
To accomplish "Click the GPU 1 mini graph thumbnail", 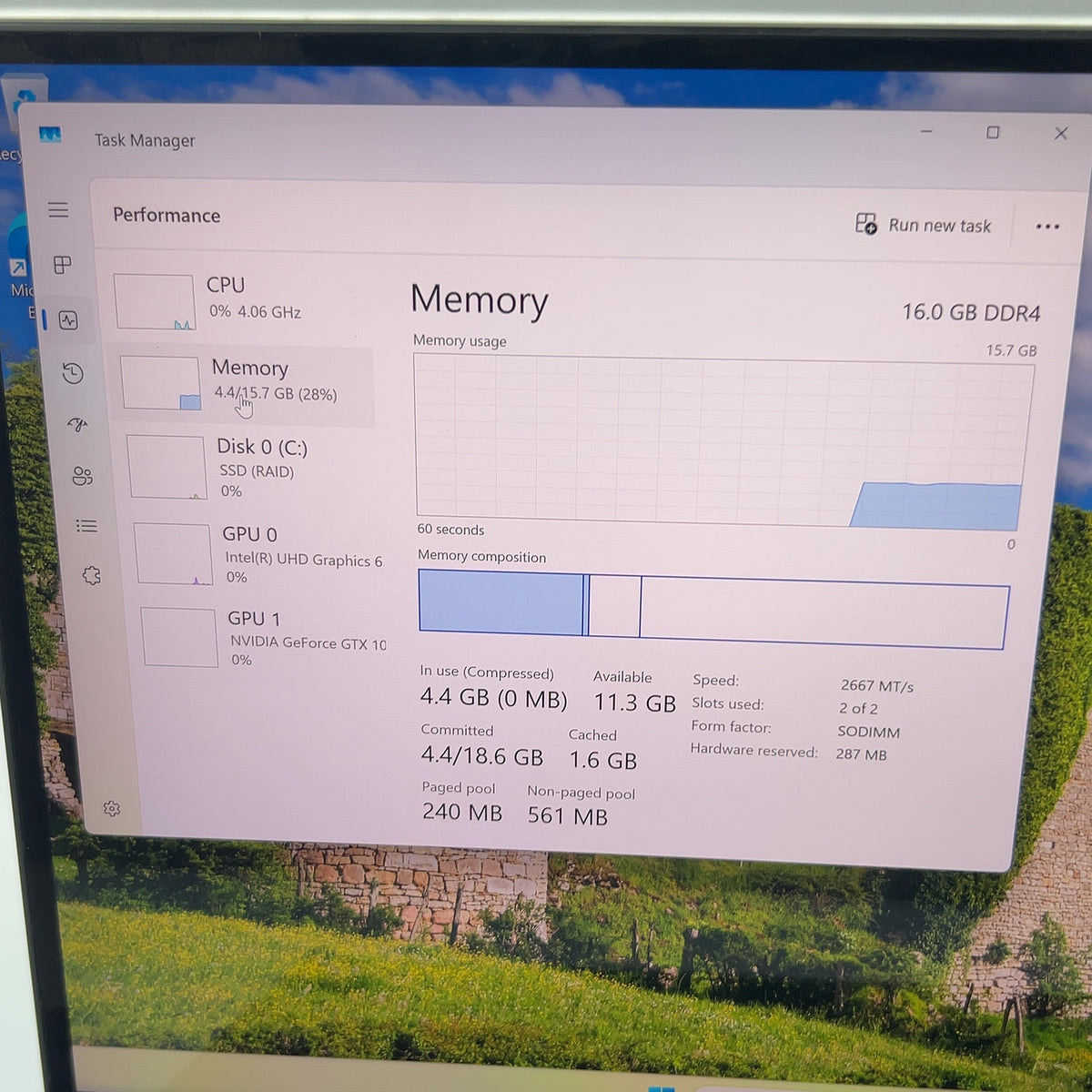I will 179,637.
